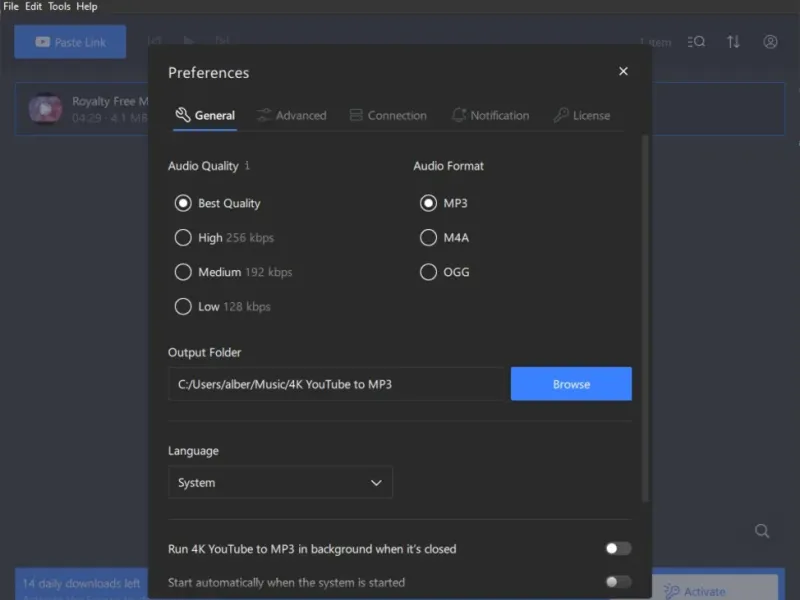Click the Connection tab server icon
This screenshot has width=800, height=600.
pos(356,115)
